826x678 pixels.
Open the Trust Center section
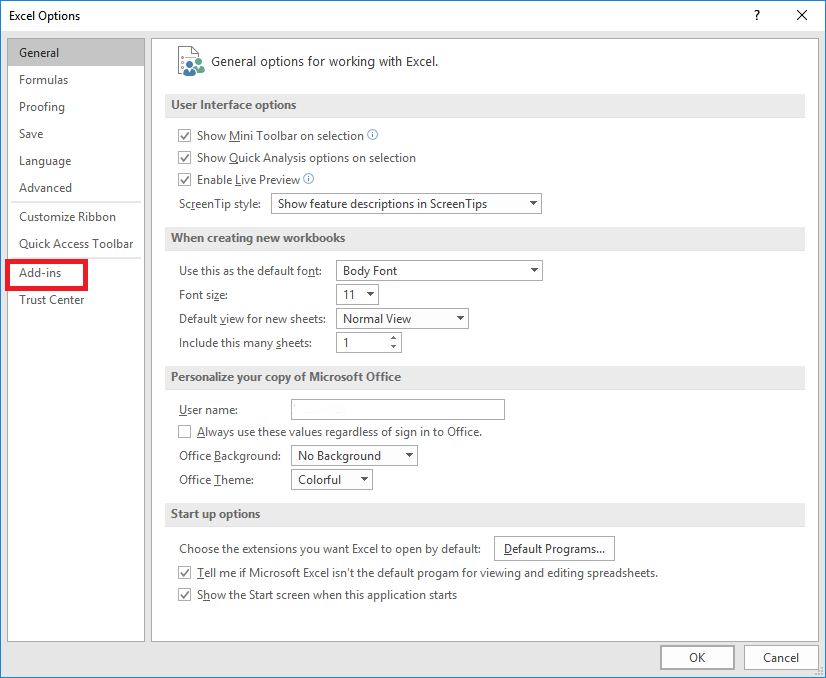pyautogui.click(x=50, y=299)
